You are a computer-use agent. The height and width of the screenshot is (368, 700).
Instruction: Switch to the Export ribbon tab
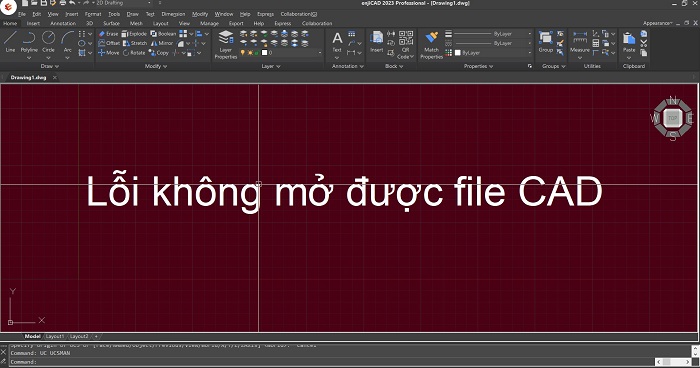(x=236, y=23)
